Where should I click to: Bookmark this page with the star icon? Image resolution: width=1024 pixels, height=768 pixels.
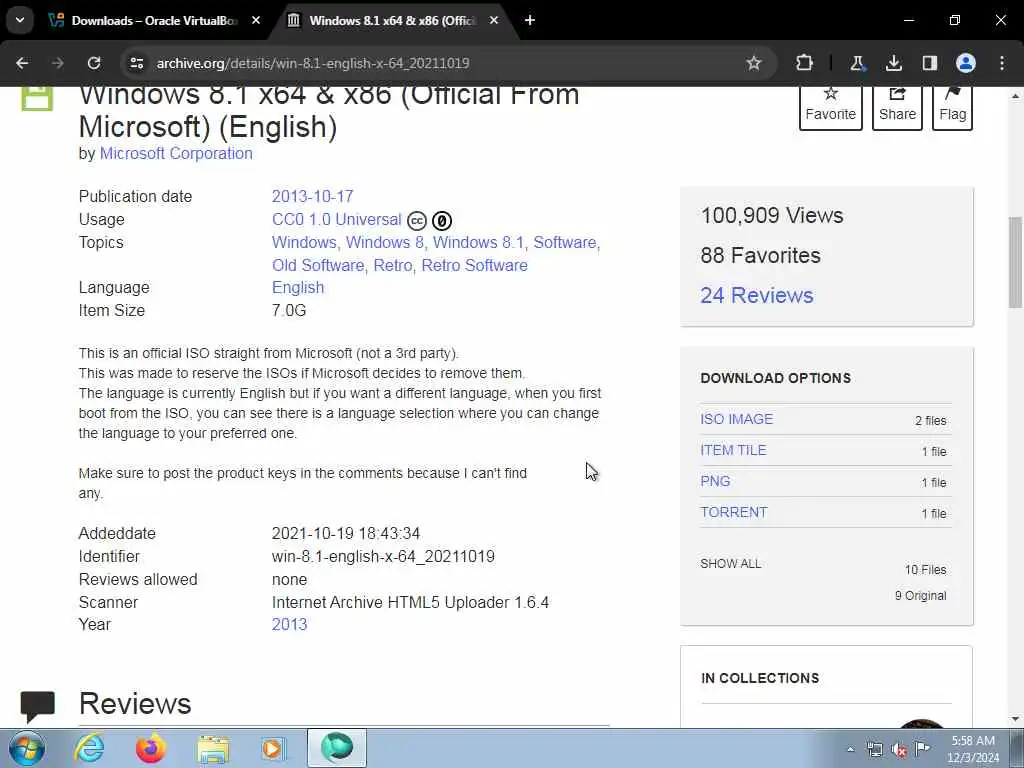pos(754,63)
